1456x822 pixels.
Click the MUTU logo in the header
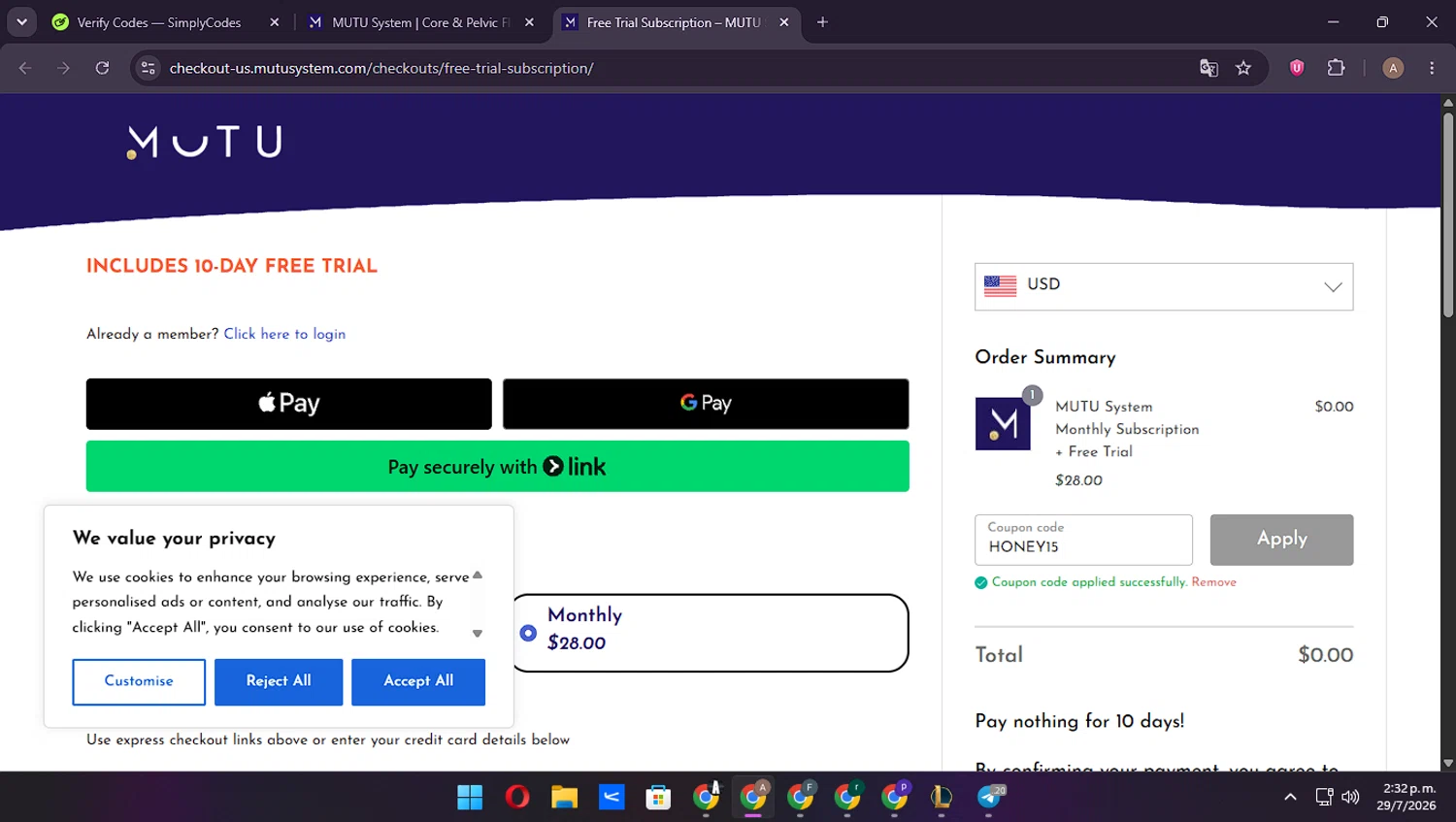tap(205, 142)
